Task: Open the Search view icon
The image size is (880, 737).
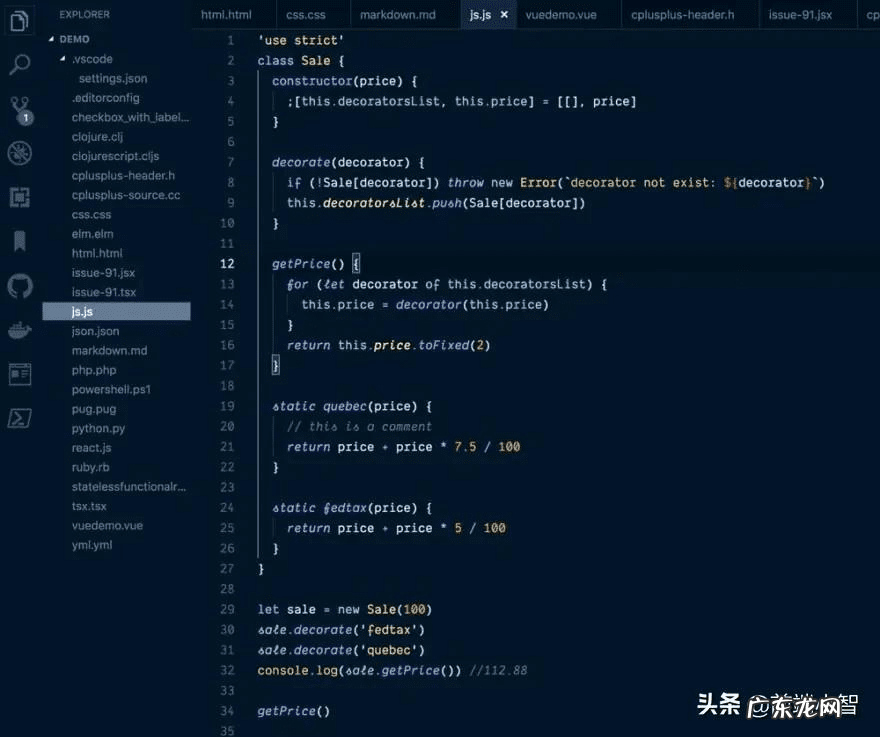Action: [19, 65]
